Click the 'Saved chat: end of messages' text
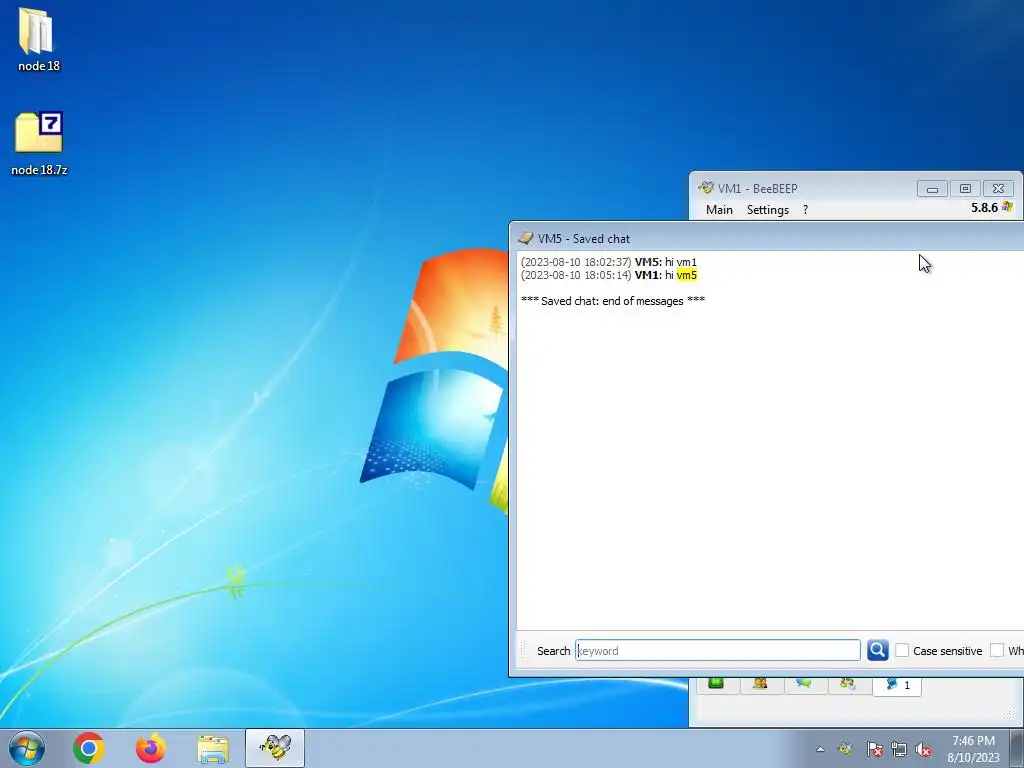 [612, 301]
